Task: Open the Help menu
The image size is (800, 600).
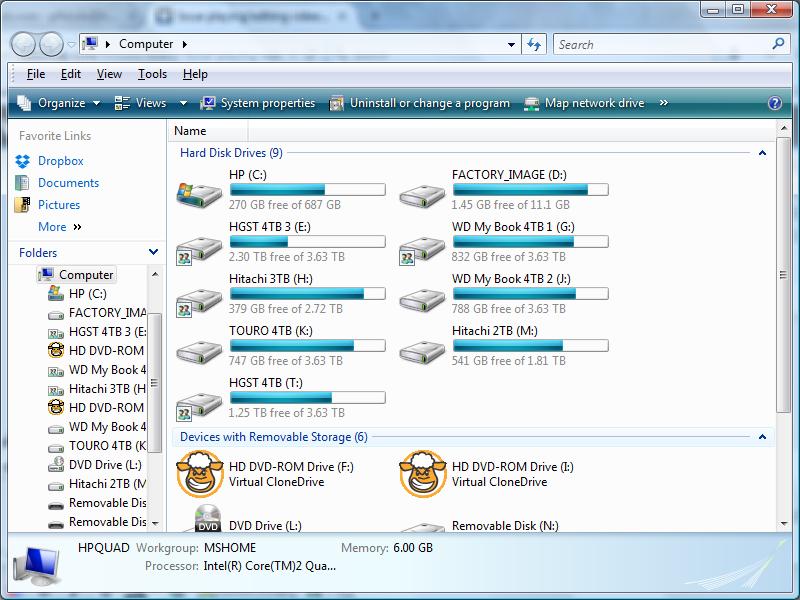Action: click(195, 74)
